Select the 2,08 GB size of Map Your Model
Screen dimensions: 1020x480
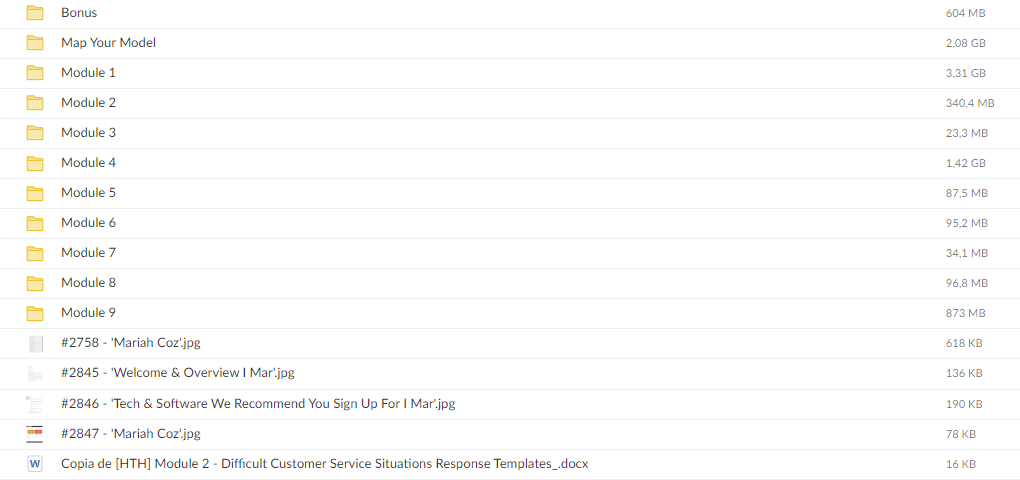965,43
